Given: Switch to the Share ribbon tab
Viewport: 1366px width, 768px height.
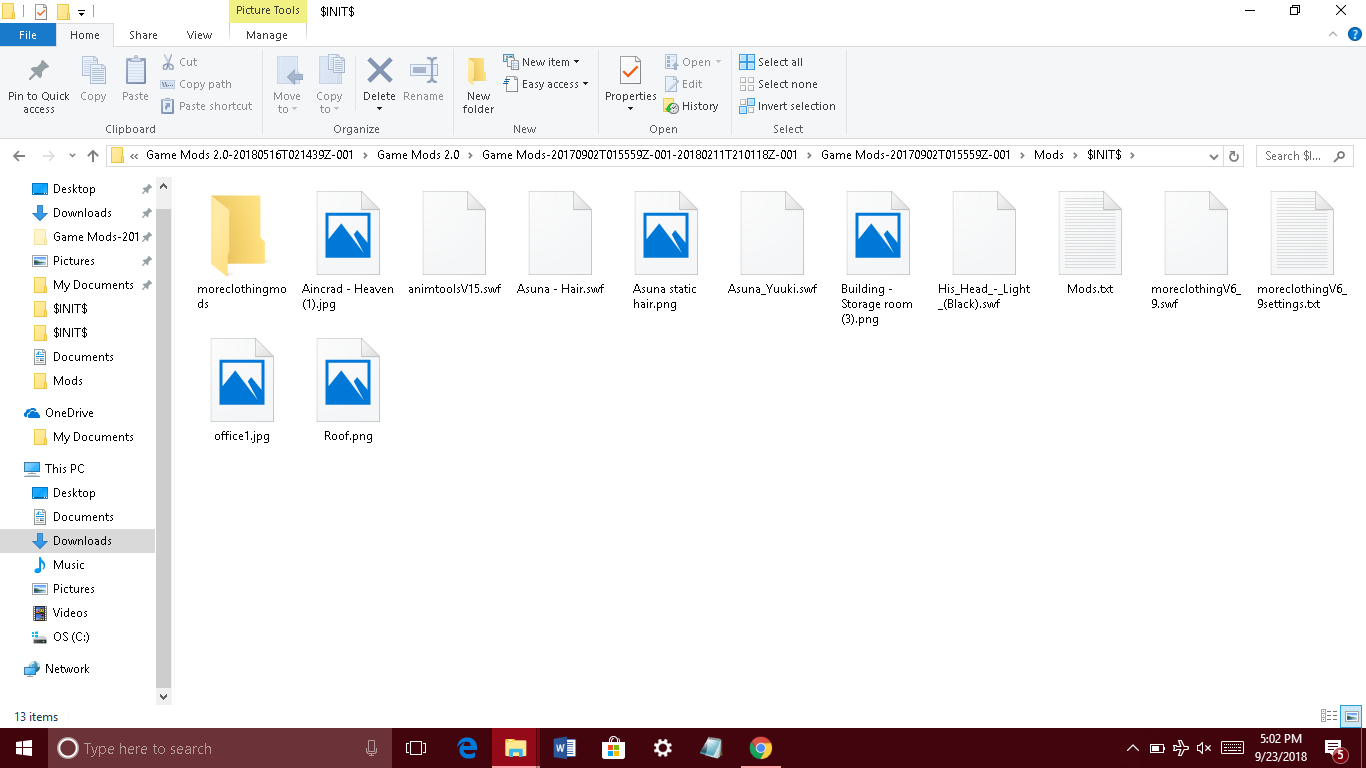Looking at the screenshot, I should click(143, 35).
